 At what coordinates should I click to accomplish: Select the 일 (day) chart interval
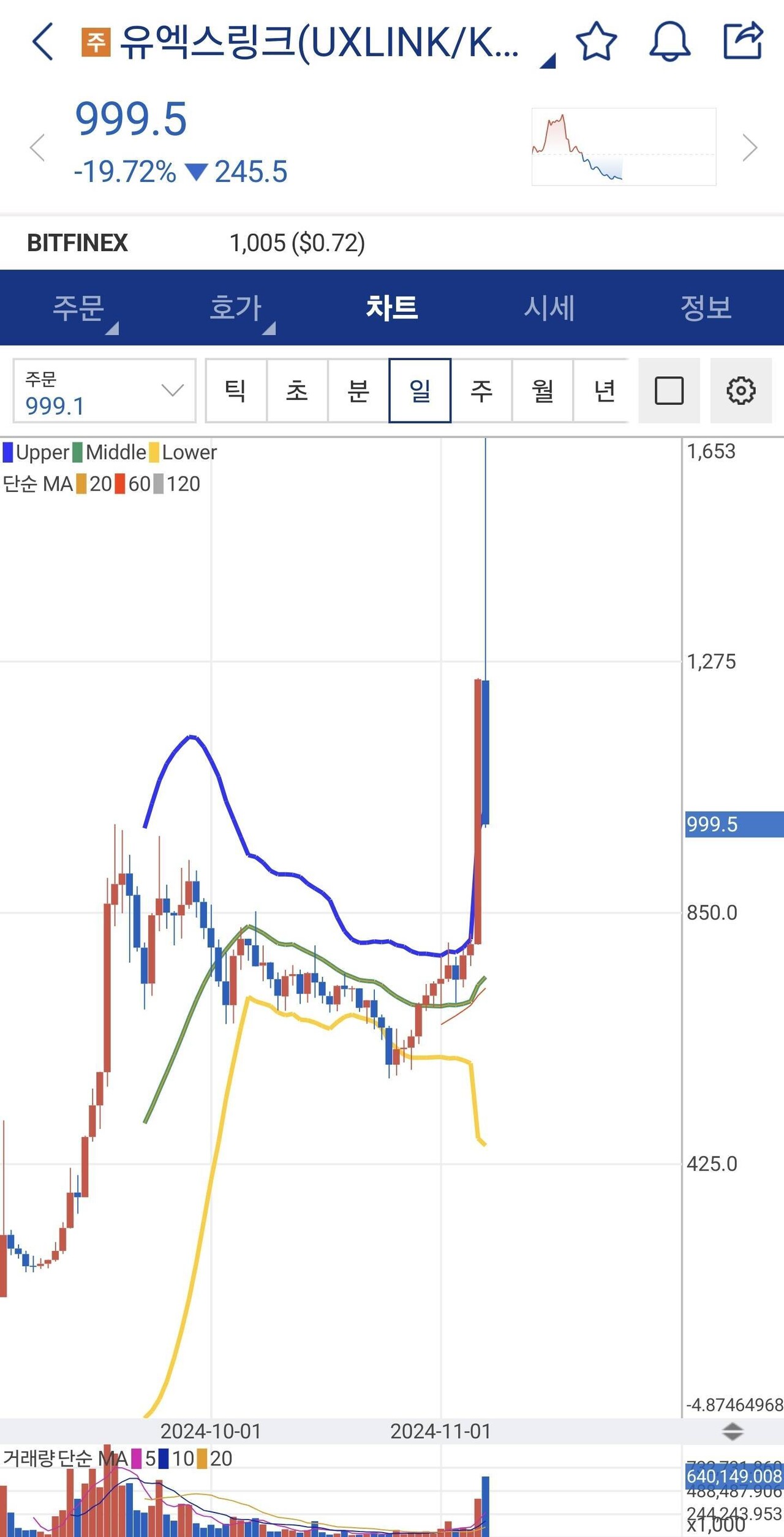420,391
